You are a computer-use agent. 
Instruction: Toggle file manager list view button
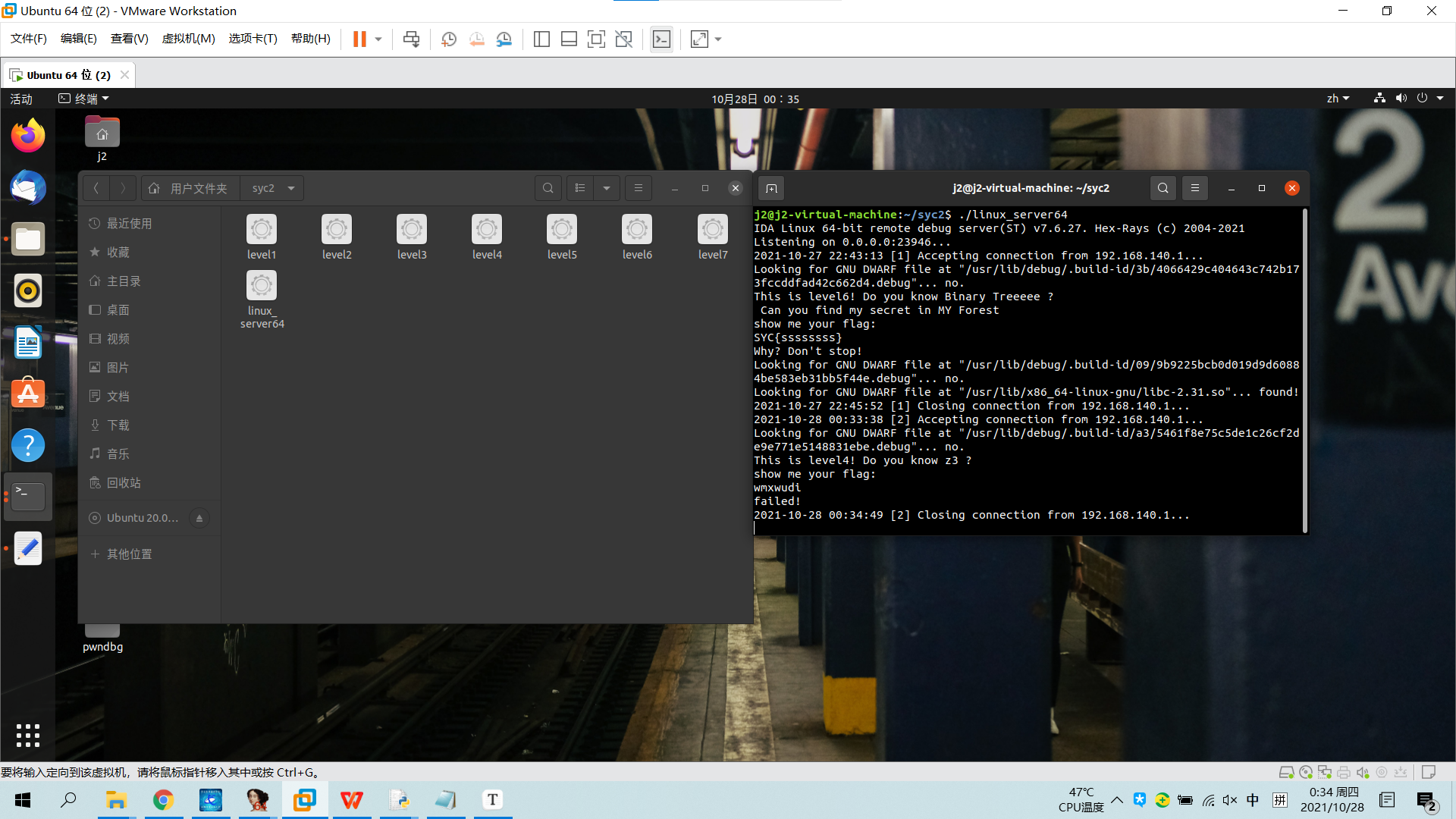click(580, 188)
